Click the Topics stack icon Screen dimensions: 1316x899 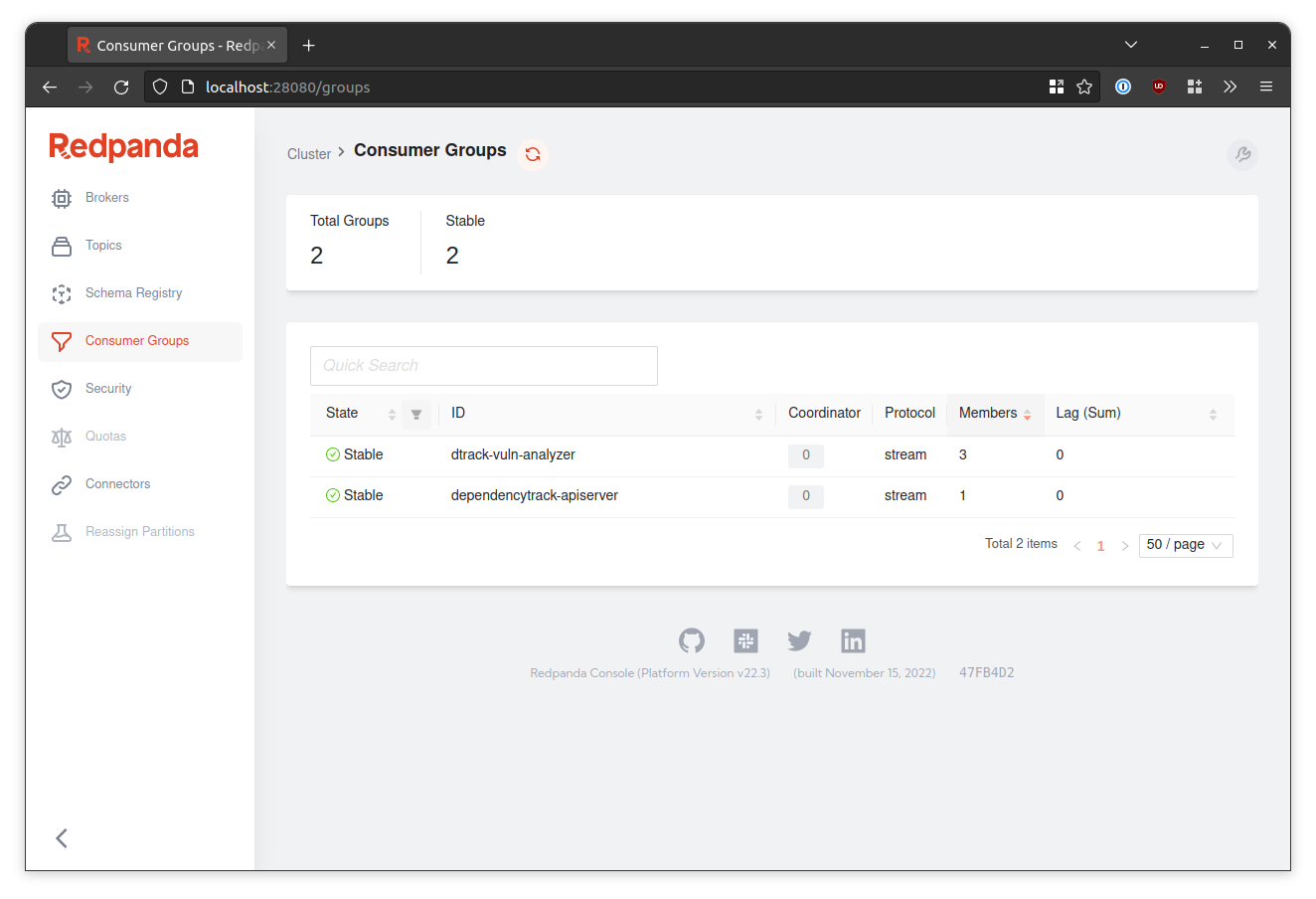62,247
